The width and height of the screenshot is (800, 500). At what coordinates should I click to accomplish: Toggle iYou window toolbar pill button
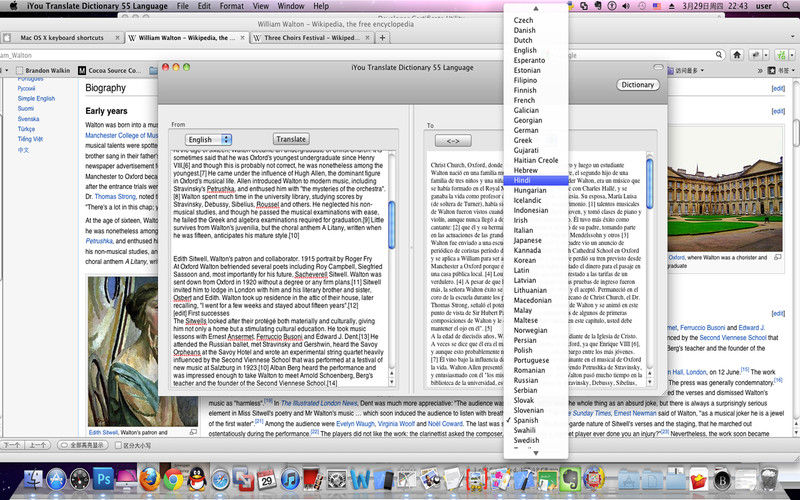(x=658, y=67)
